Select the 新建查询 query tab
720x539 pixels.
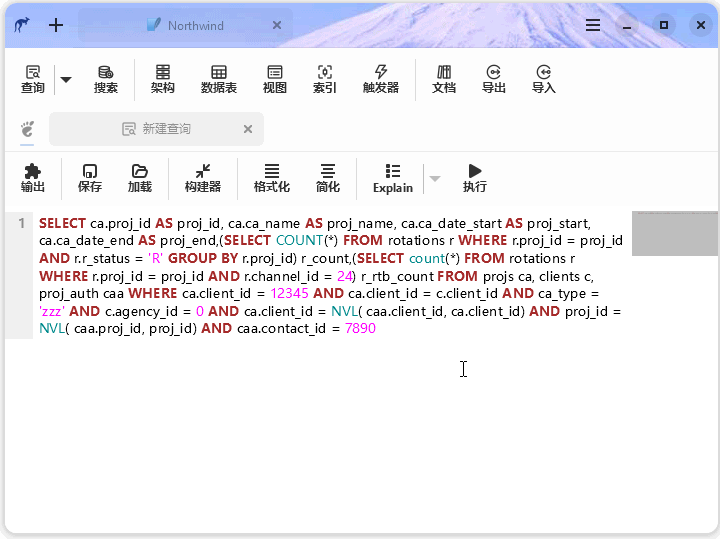coord(156,129)
